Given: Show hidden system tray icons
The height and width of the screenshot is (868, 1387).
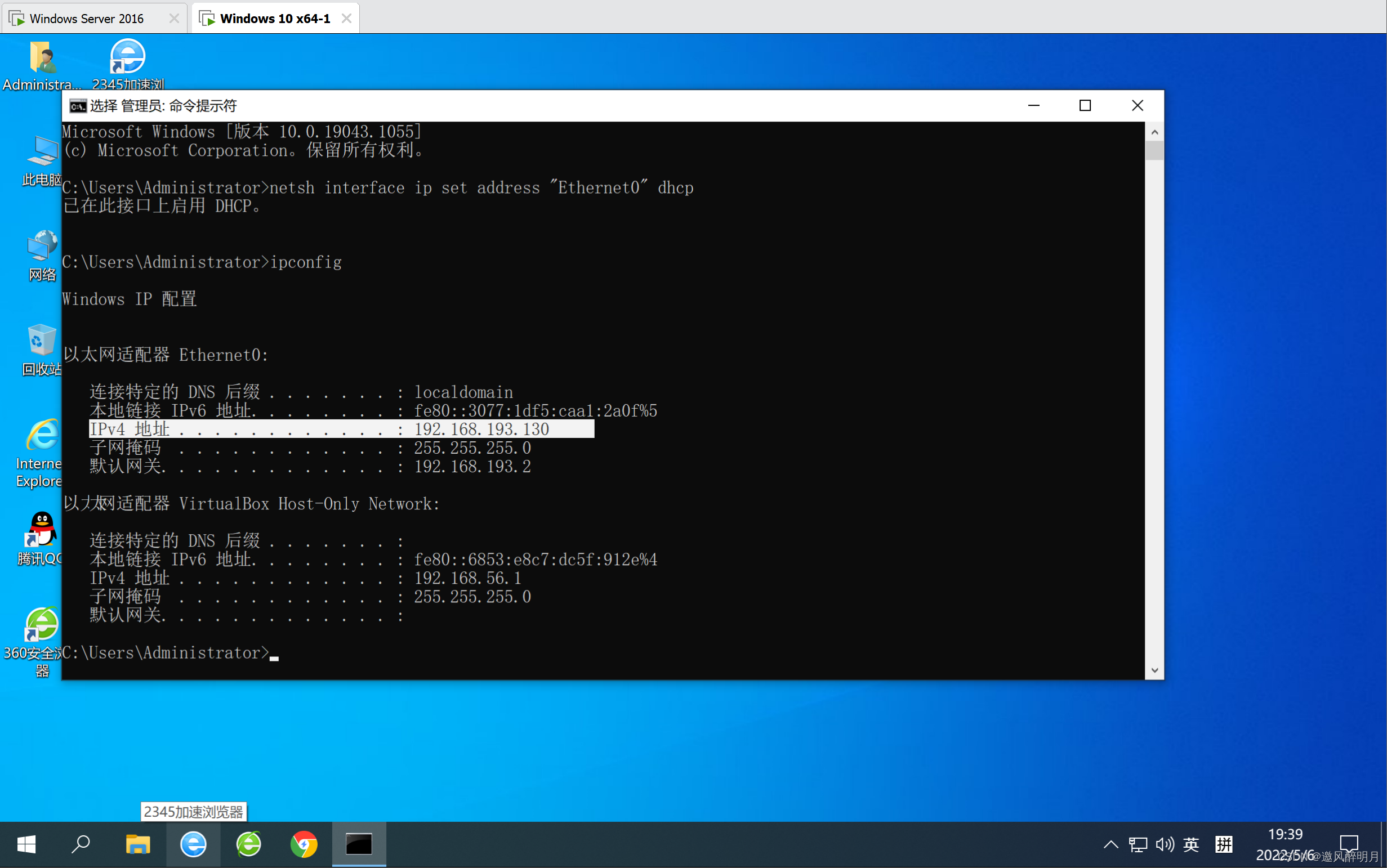Looking at the screenshot, I should click(x=1111, y=844).
